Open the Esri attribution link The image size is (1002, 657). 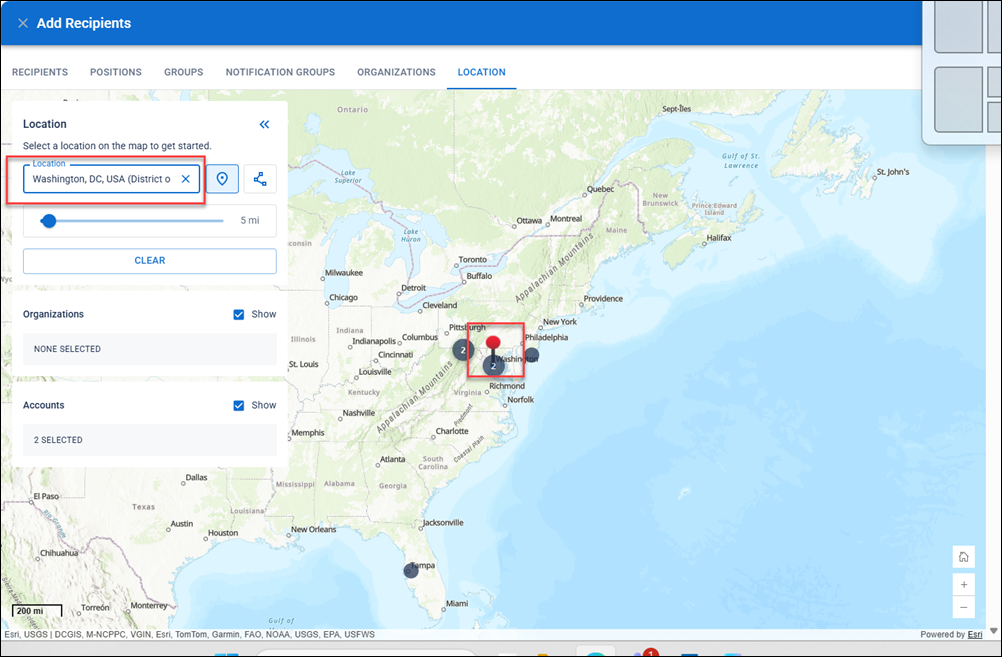975,635
